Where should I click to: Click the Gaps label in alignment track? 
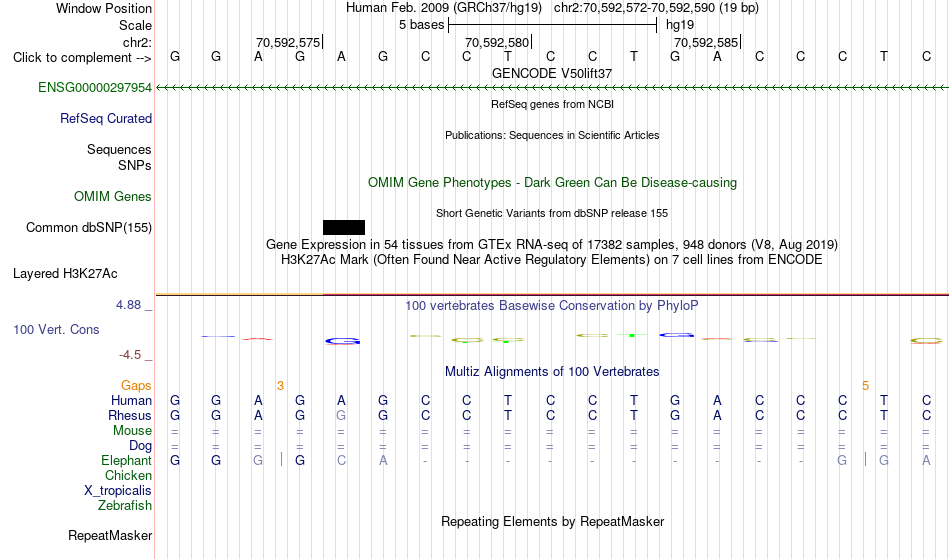tap(136, 386)
